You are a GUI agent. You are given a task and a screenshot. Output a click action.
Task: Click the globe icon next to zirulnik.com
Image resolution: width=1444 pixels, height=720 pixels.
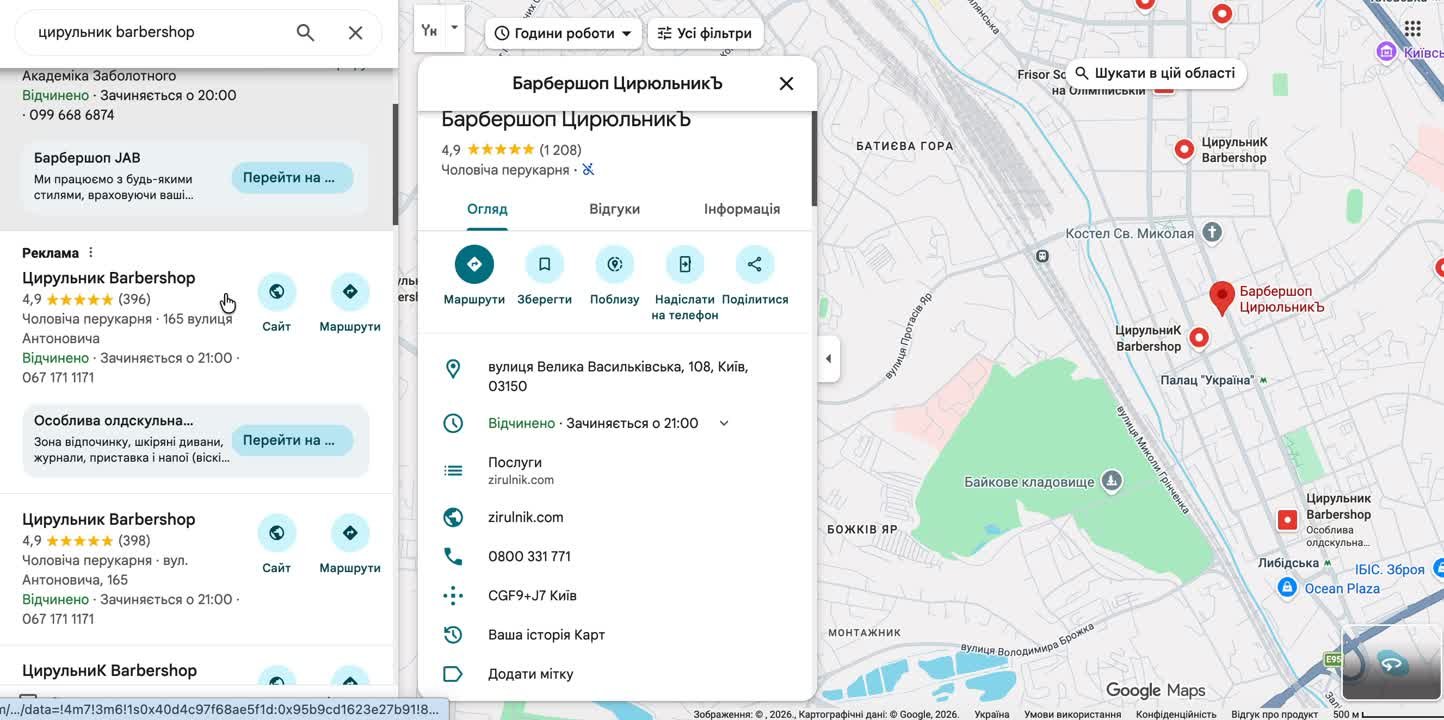tap(453, 517)
